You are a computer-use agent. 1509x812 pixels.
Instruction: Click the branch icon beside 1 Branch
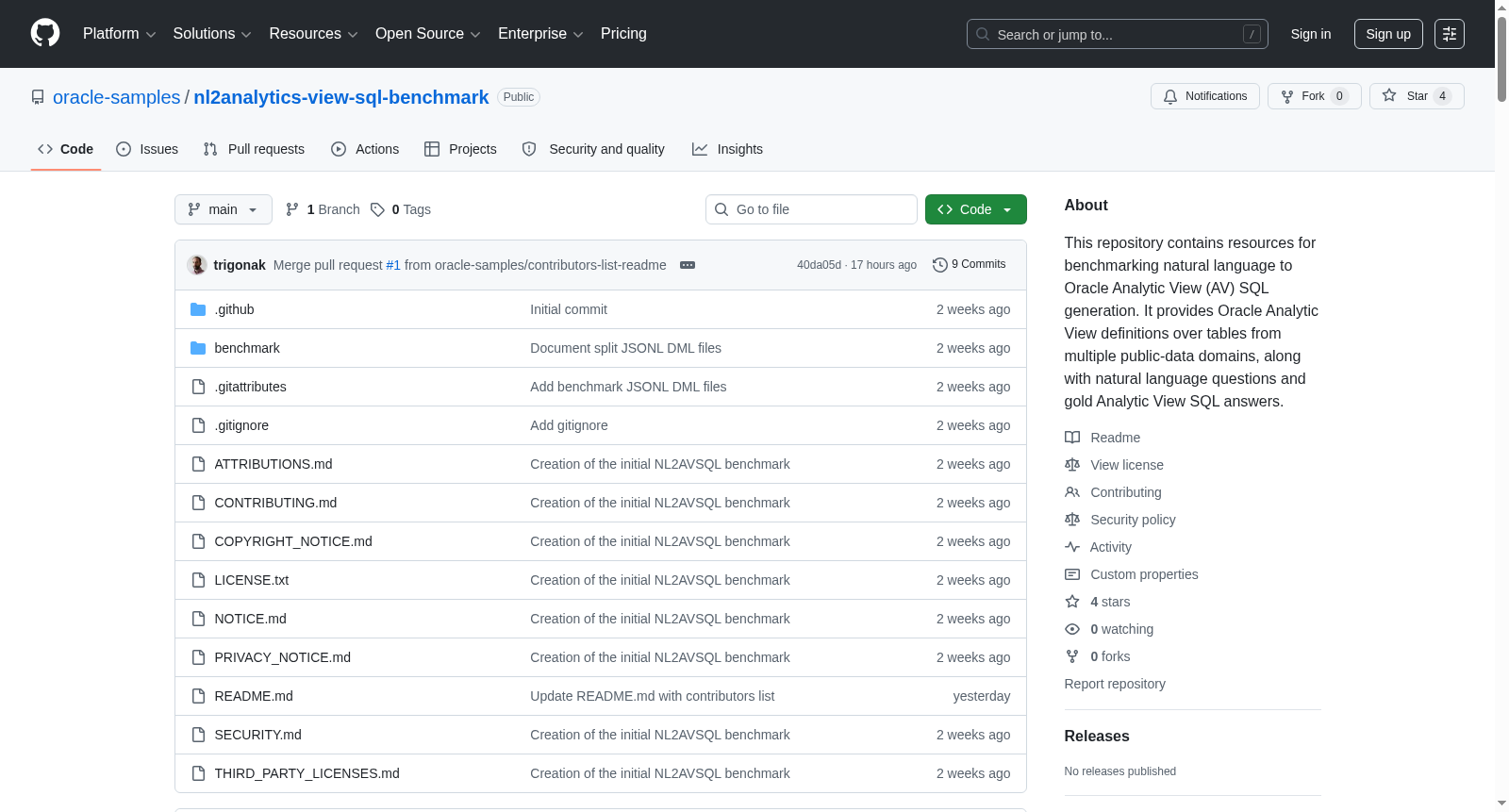pyautogui.click(x=292, y=209)
